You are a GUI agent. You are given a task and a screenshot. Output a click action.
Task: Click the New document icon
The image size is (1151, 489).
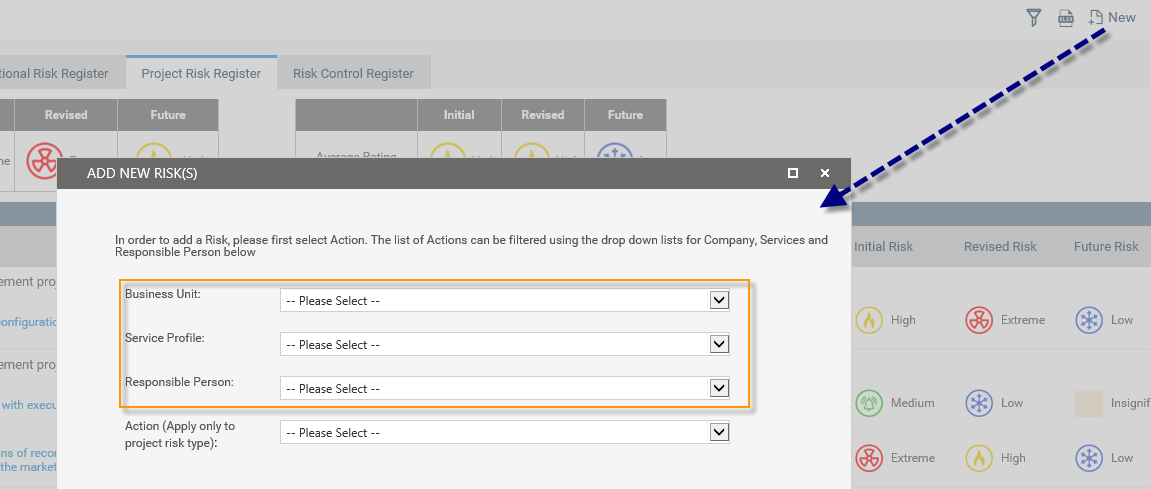click(x=1096, y=18)
